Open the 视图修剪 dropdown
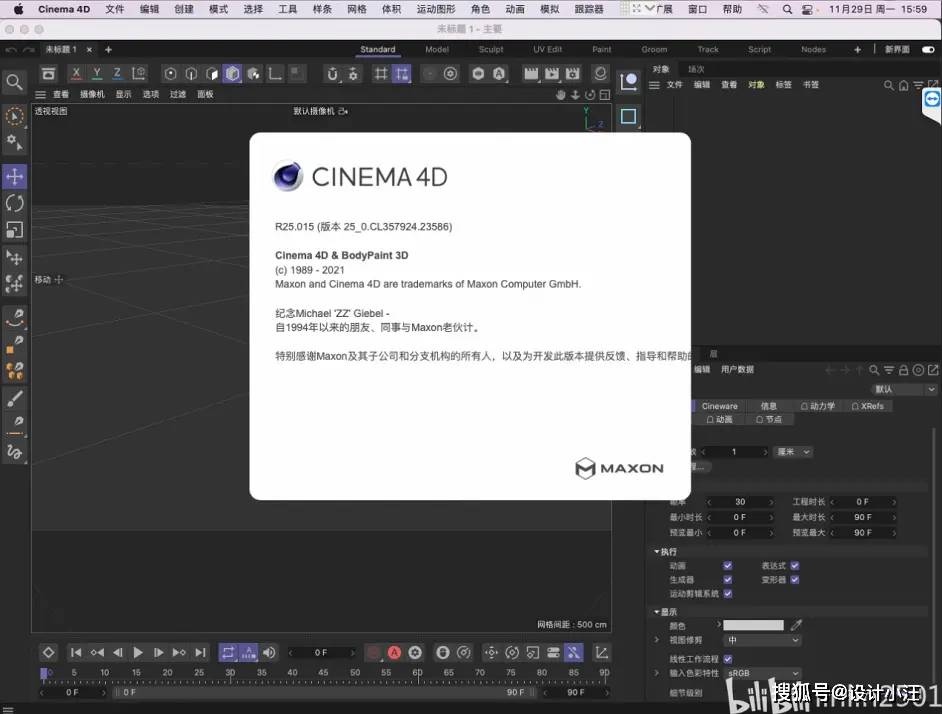This screenshot has width=942, height=714. point(762,640)
